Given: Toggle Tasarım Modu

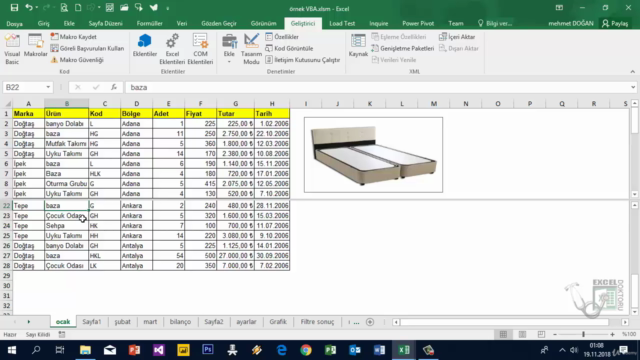Looking at the screenshot, I should (251, 49).
